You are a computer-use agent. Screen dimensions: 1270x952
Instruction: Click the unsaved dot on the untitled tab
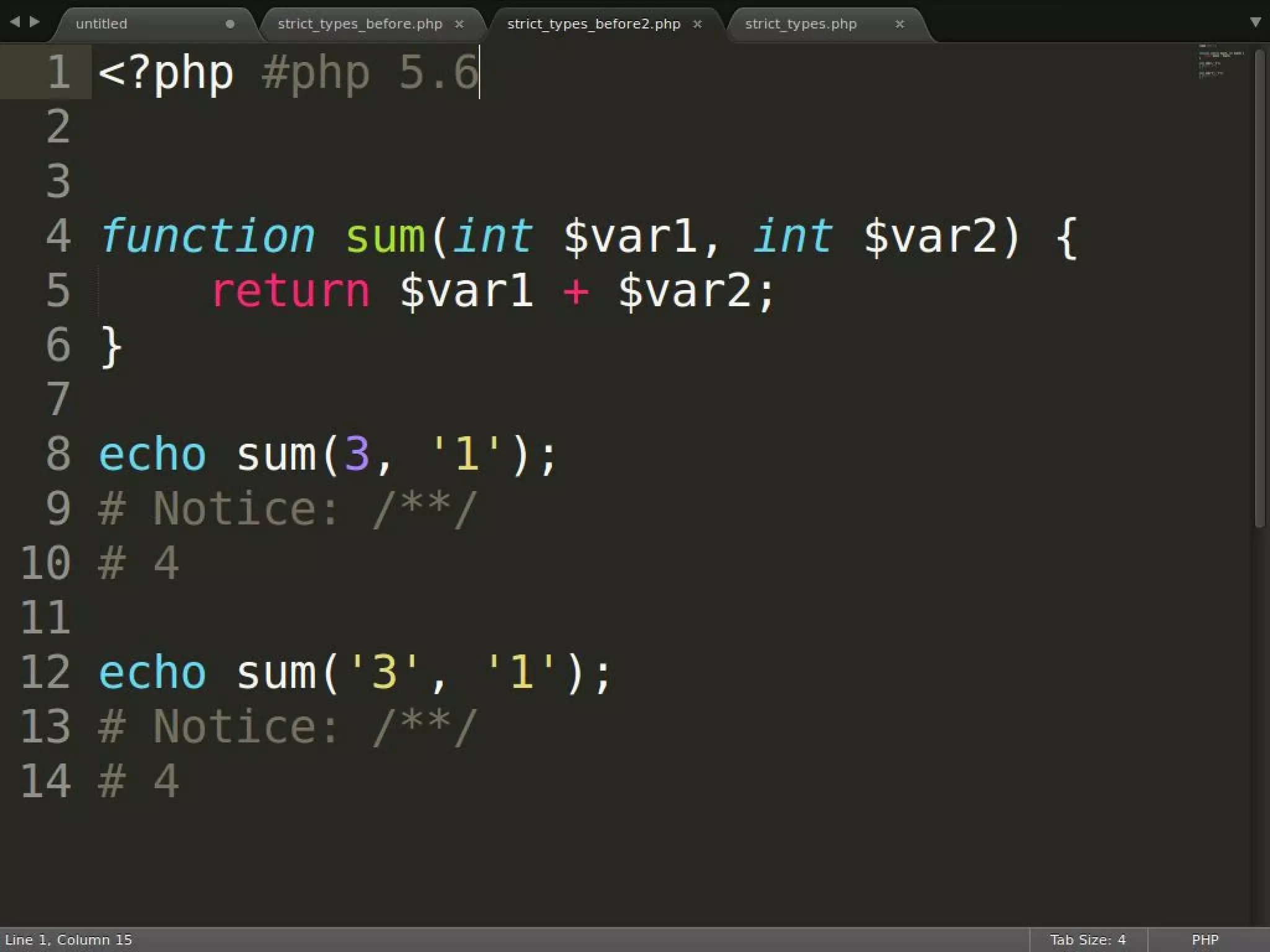[x=230, y=24]
